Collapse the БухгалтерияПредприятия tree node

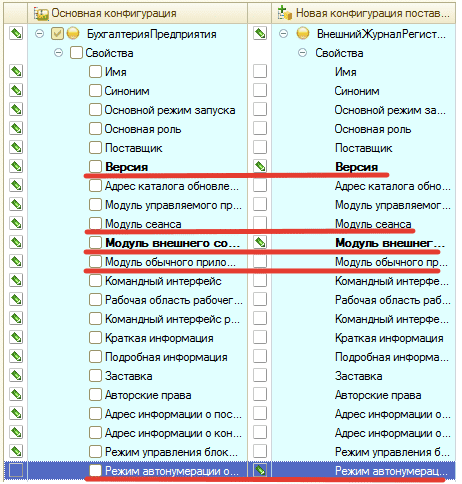tap(40, 34)
